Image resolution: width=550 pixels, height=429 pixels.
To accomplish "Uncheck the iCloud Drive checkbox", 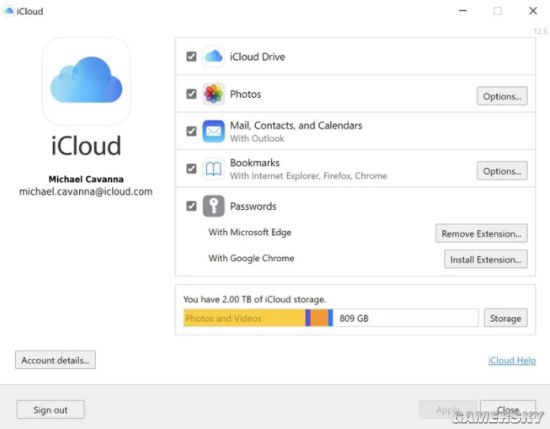I will coord(191,56).
